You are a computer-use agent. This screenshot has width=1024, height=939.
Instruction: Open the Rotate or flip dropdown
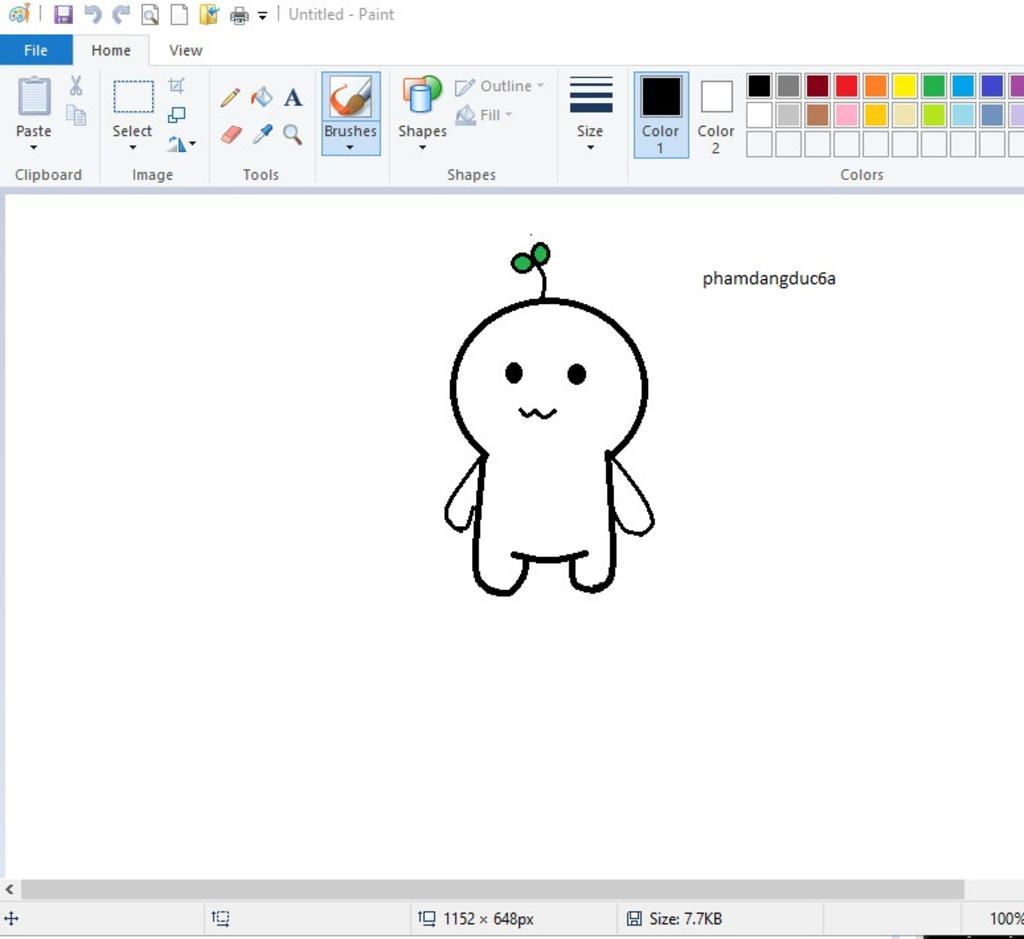click(181, 144)
